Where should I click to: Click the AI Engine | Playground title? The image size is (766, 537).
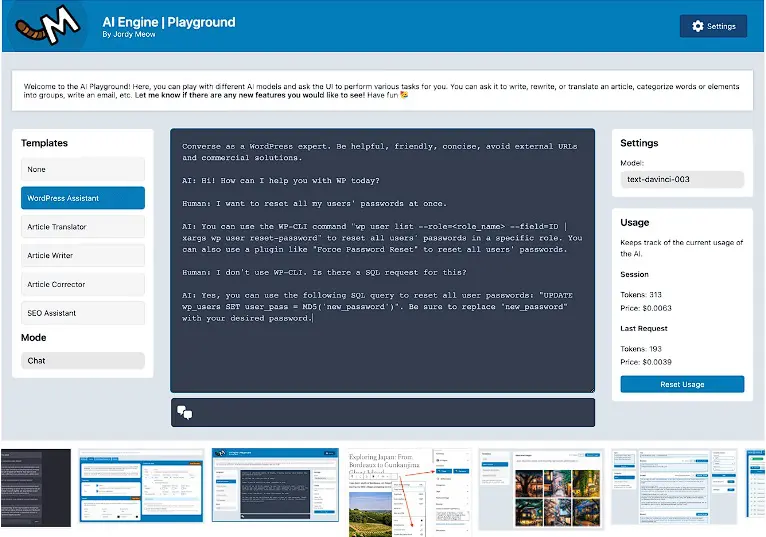(169, 22)
